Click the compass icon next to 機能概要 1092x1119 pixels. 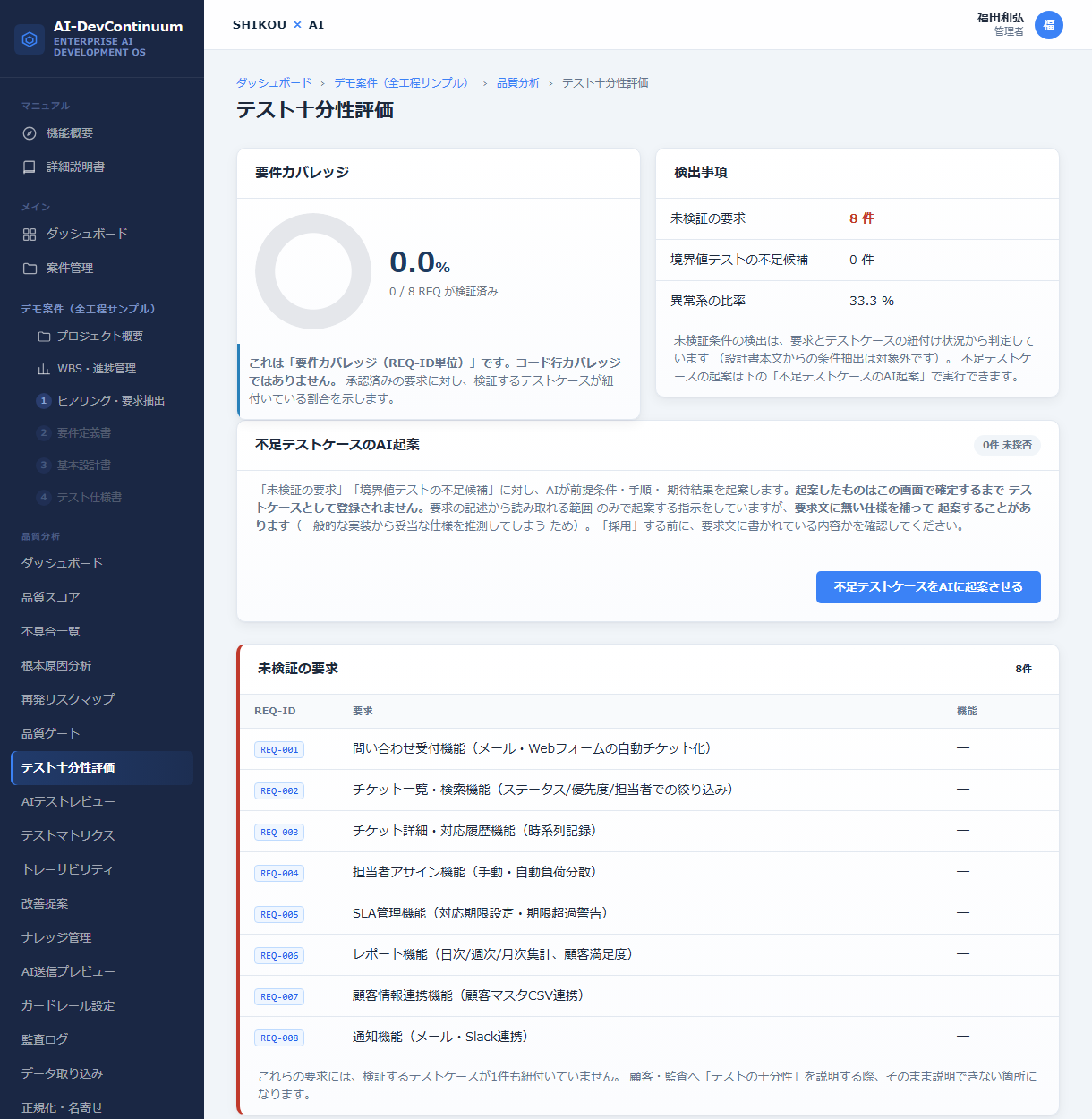click(x=30, y=133)
